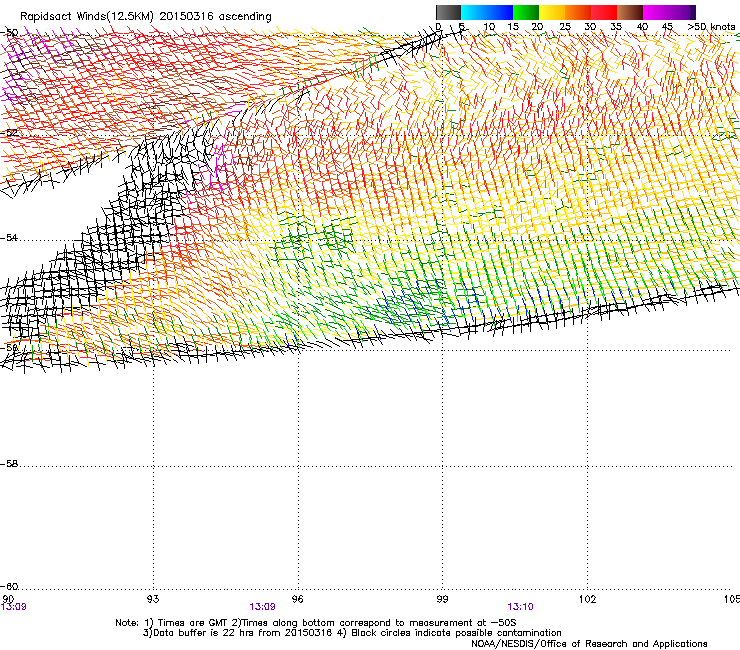Viewport: 740px width, 650px height.
Task: Select the legend scale value '35'
Action: pos(616,27)
